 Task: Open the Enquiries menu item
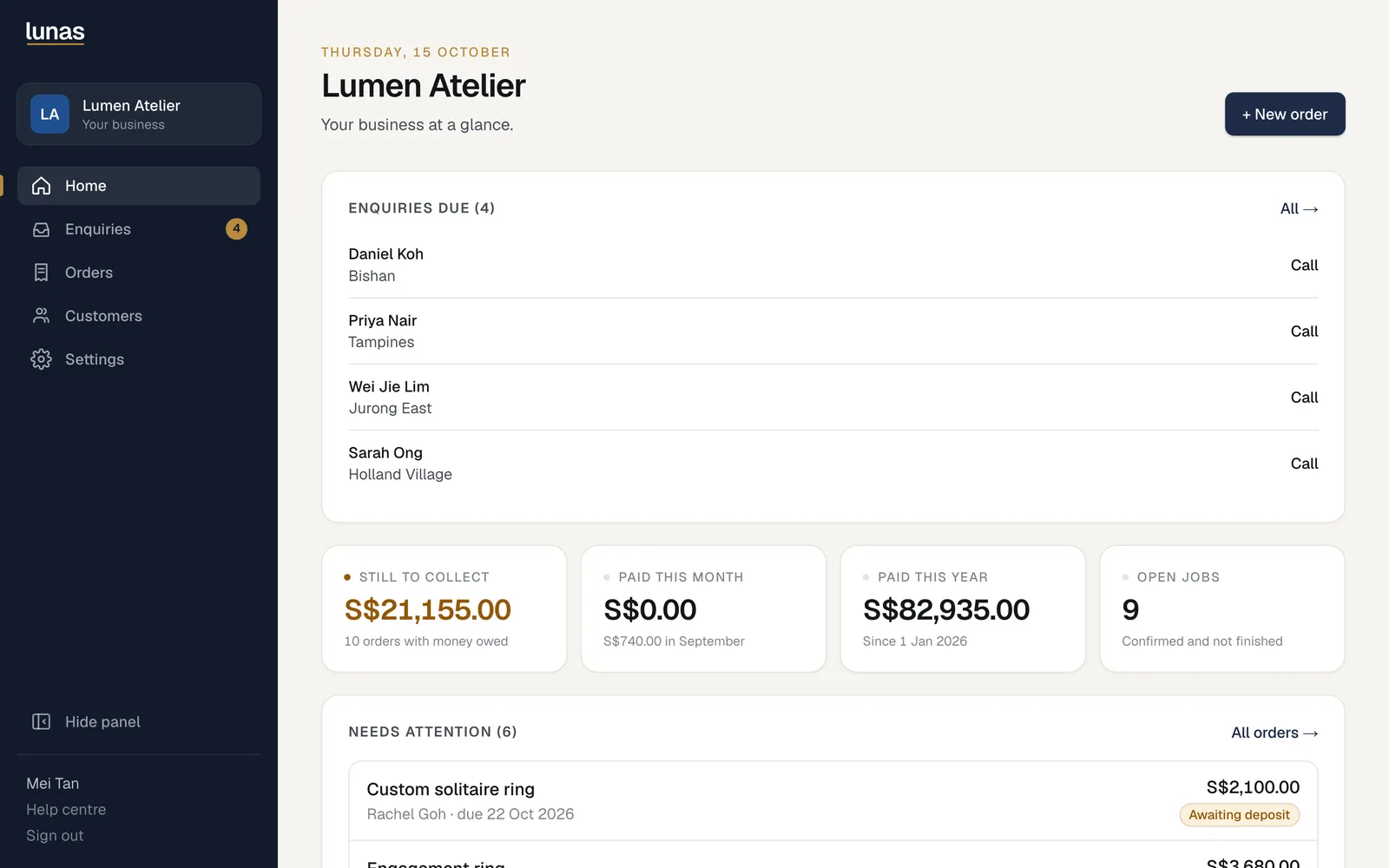tap(139, 229)
